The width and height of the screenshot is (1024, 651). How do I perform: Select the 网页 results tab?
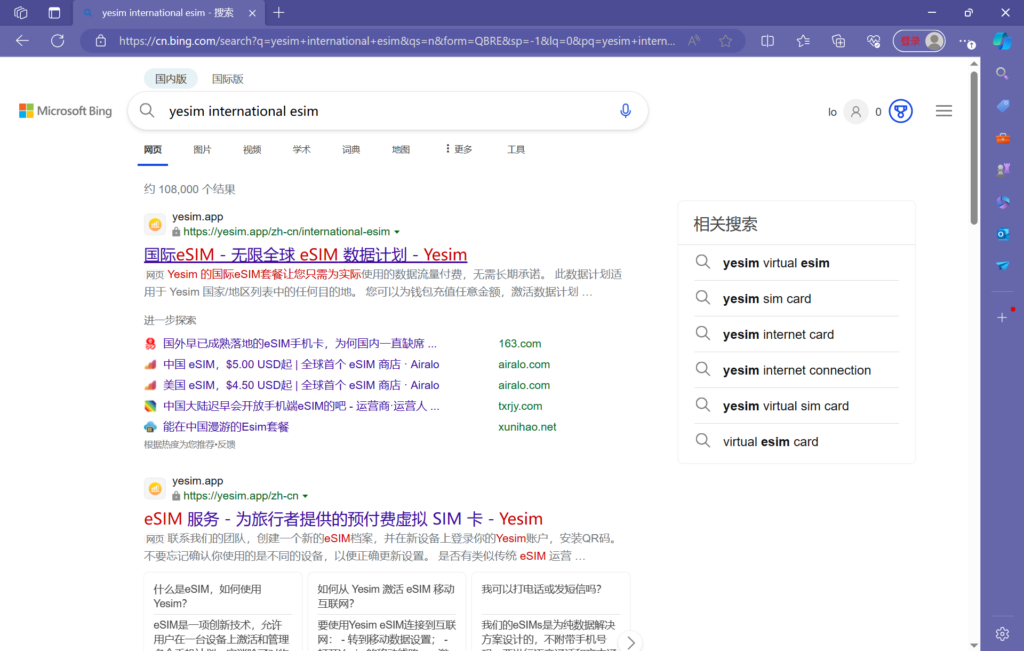click(153, 150)
